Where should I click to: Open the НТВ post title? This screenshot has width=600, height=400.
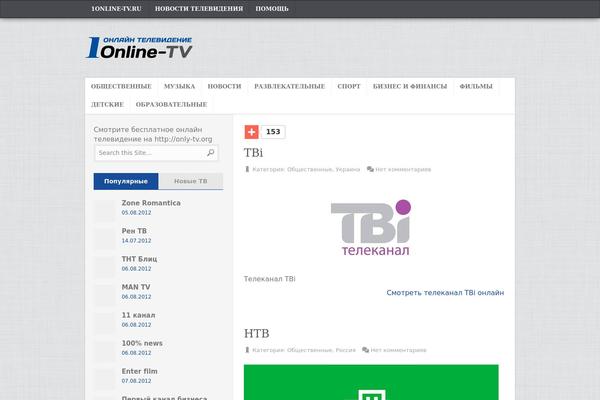(x=256, y=333)
